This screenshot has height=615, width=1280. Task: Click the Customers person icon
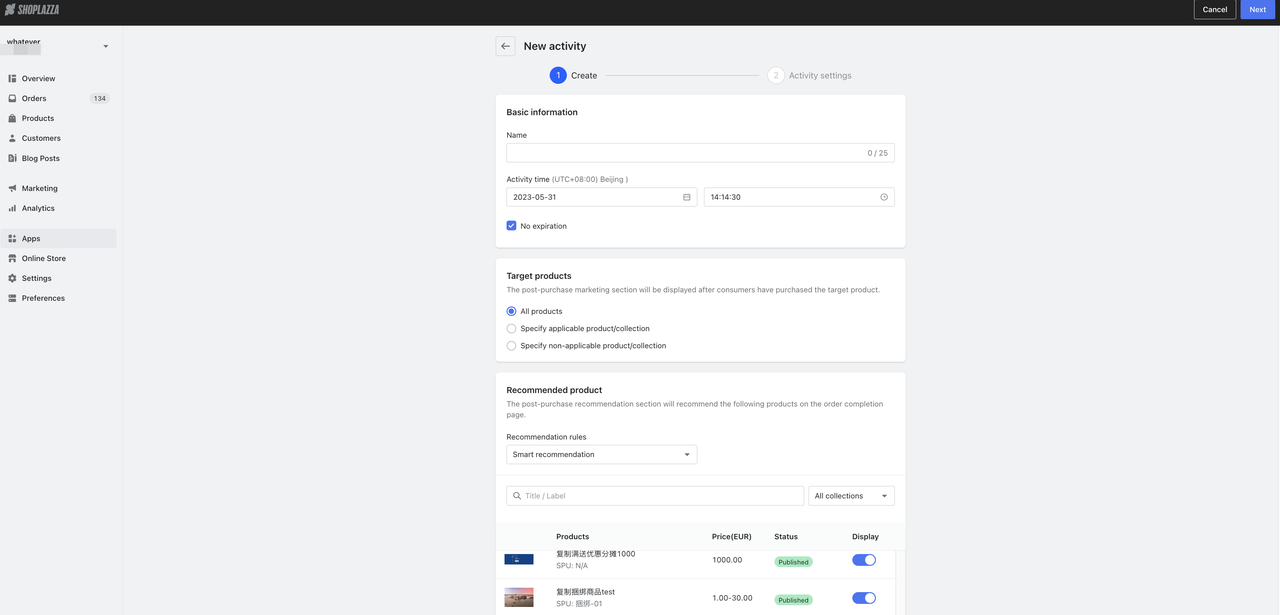pyautogui.click(x=12, y=138)
